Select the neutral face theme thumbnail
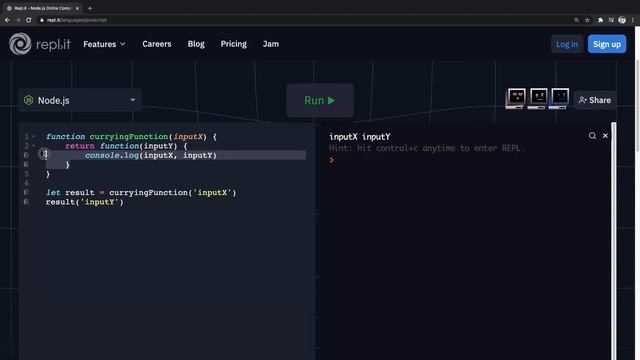Viewport: 640px width, 360px height. pyautogui.click(x=538, y=98)
